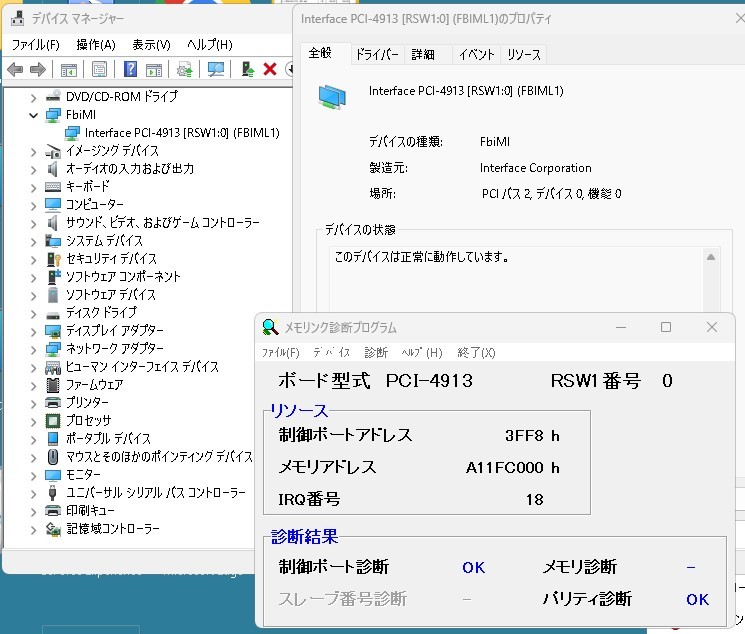Click the red X uninstall device icon

tap(269, 69)
